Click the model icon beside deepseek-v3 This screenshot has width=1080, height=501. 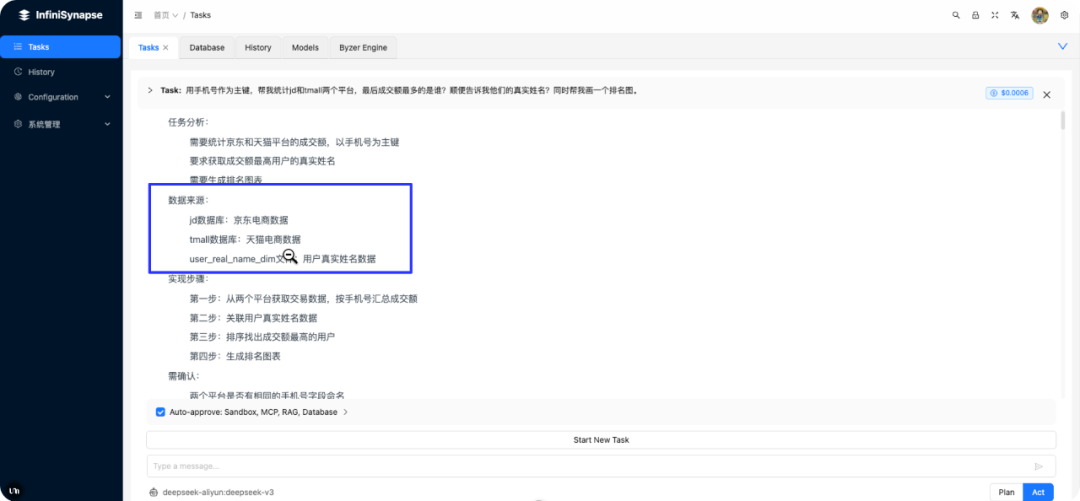coord(154,493)
